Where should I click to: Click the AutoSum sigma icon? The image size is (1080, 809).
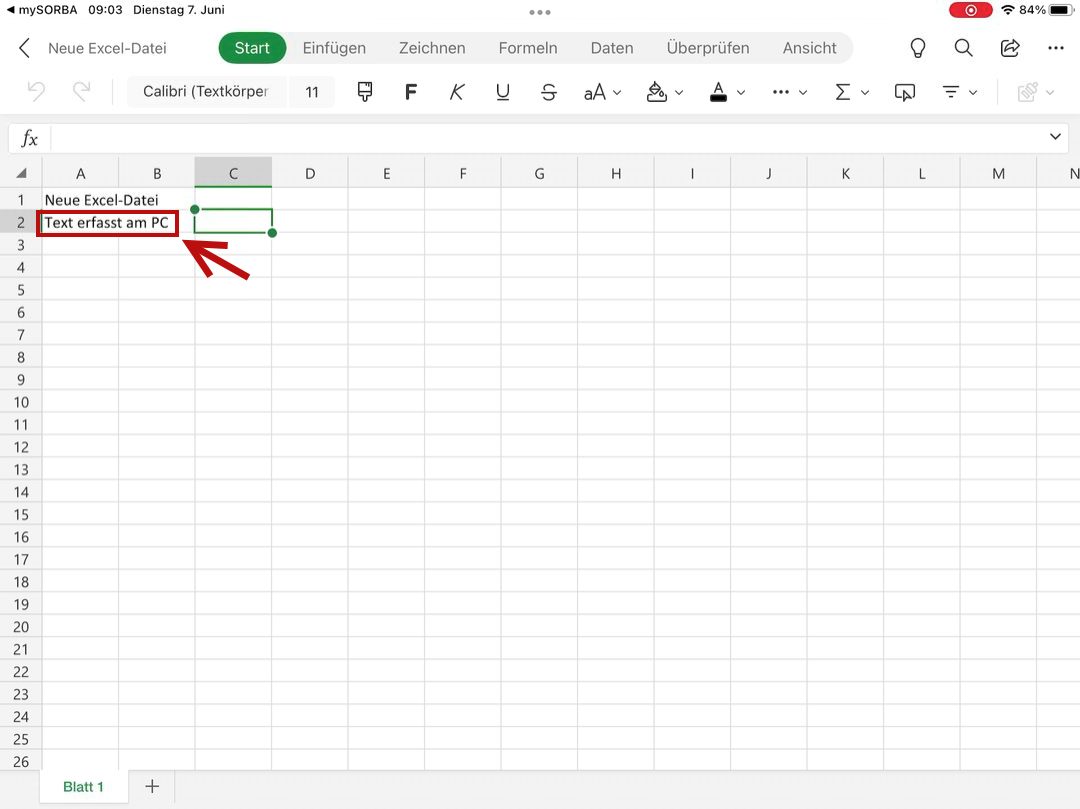(843, 92)
